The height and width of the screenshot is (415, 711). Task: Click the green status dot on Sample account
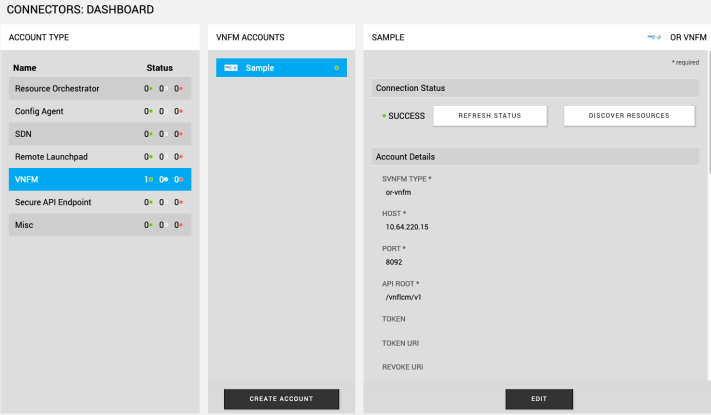(x=337, y=68)
